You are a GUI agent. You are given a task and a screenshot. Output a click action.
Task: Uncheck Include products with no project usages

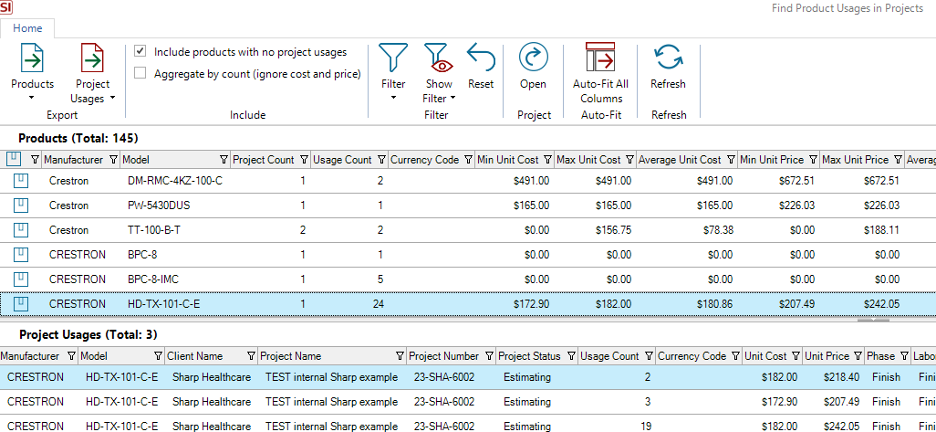(140, 51)
